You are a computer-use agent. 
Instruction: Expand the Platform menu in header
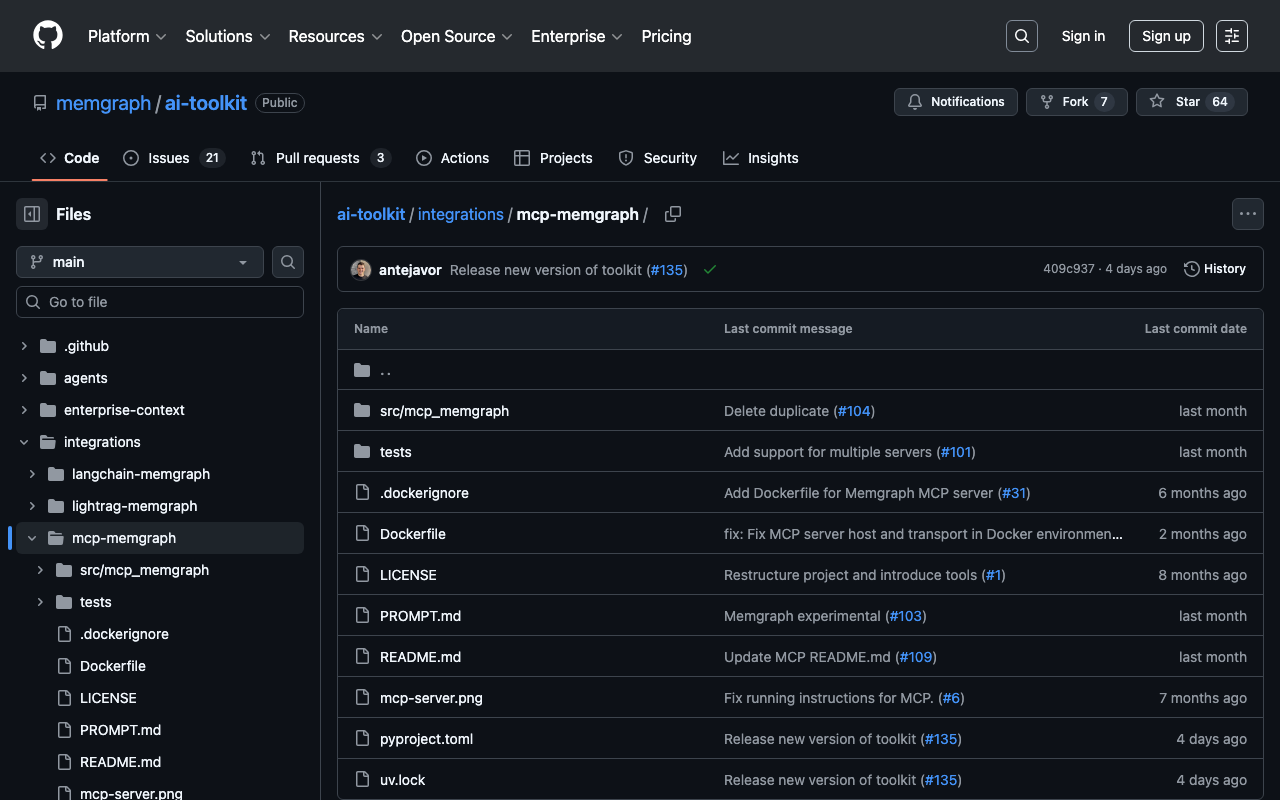[127, 36]
